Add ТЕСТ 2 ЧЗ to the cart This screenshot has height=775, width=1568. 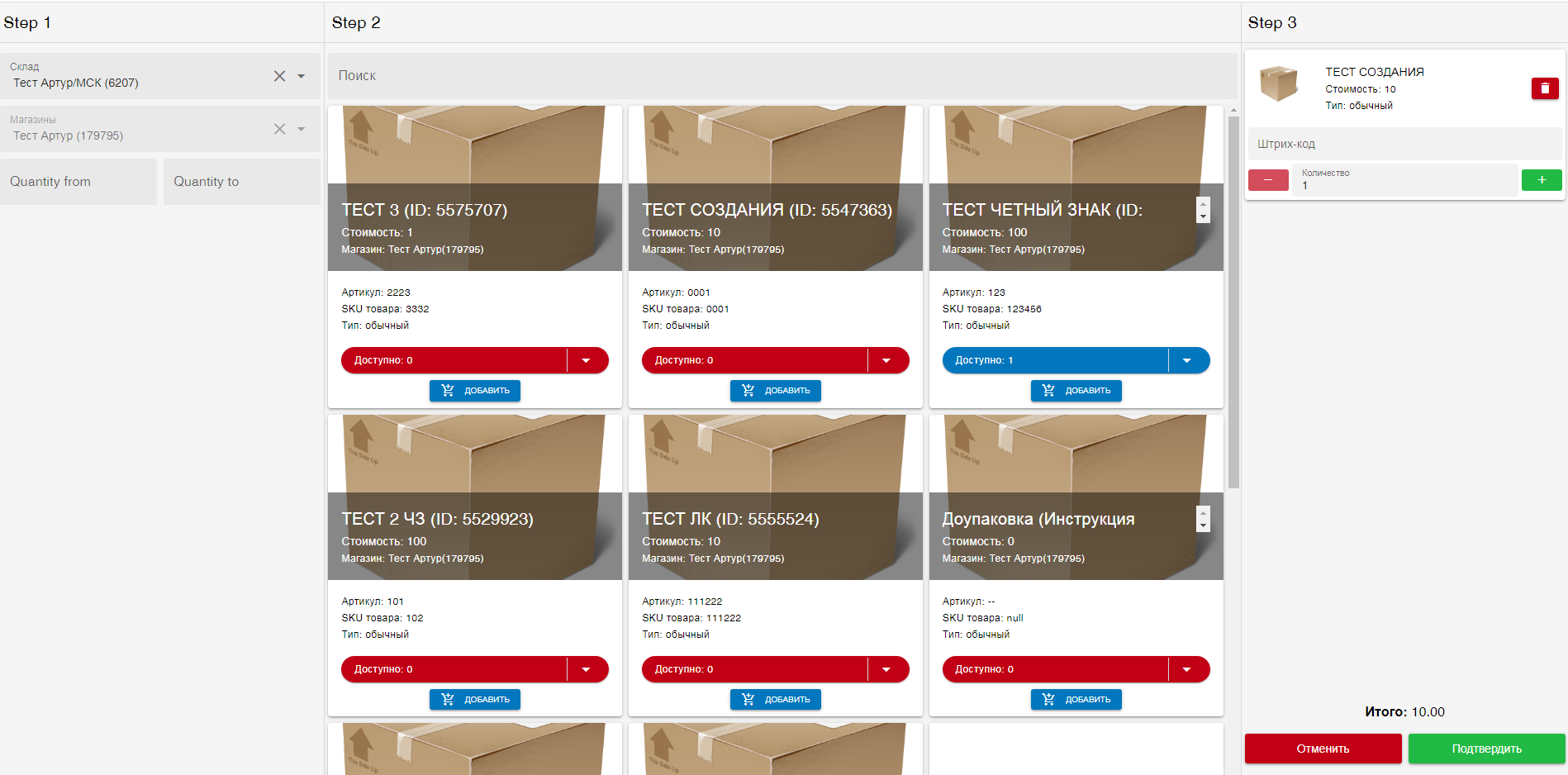coord(475,700)
